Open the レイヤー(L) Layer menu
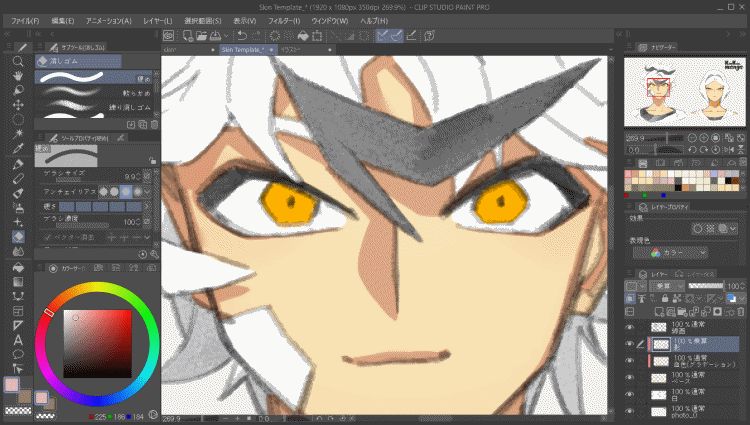Image resolution: width=750 pixels, height=425 pixels. coord(158,21)
